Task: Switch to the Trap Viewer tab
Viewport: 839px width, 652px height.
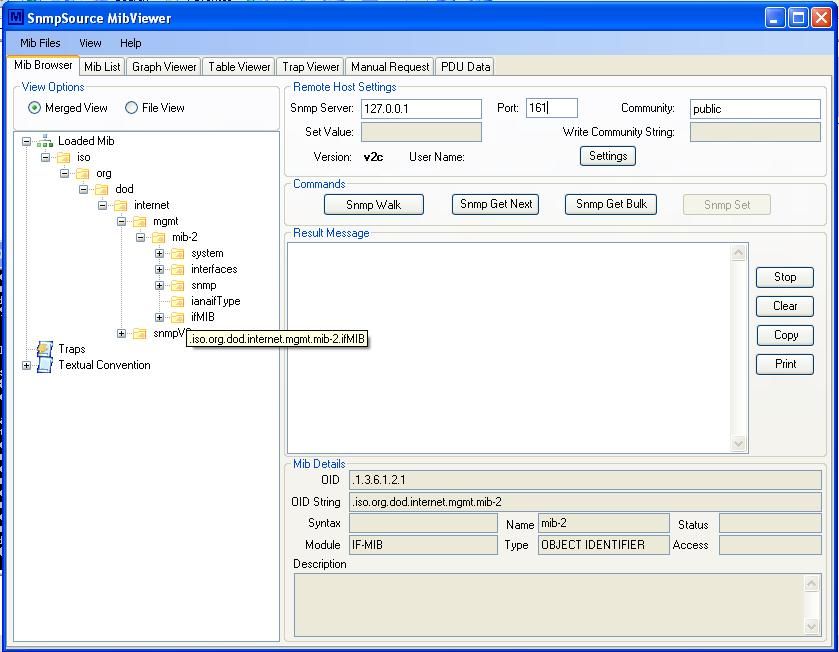Action: click(x=311, y=67)
